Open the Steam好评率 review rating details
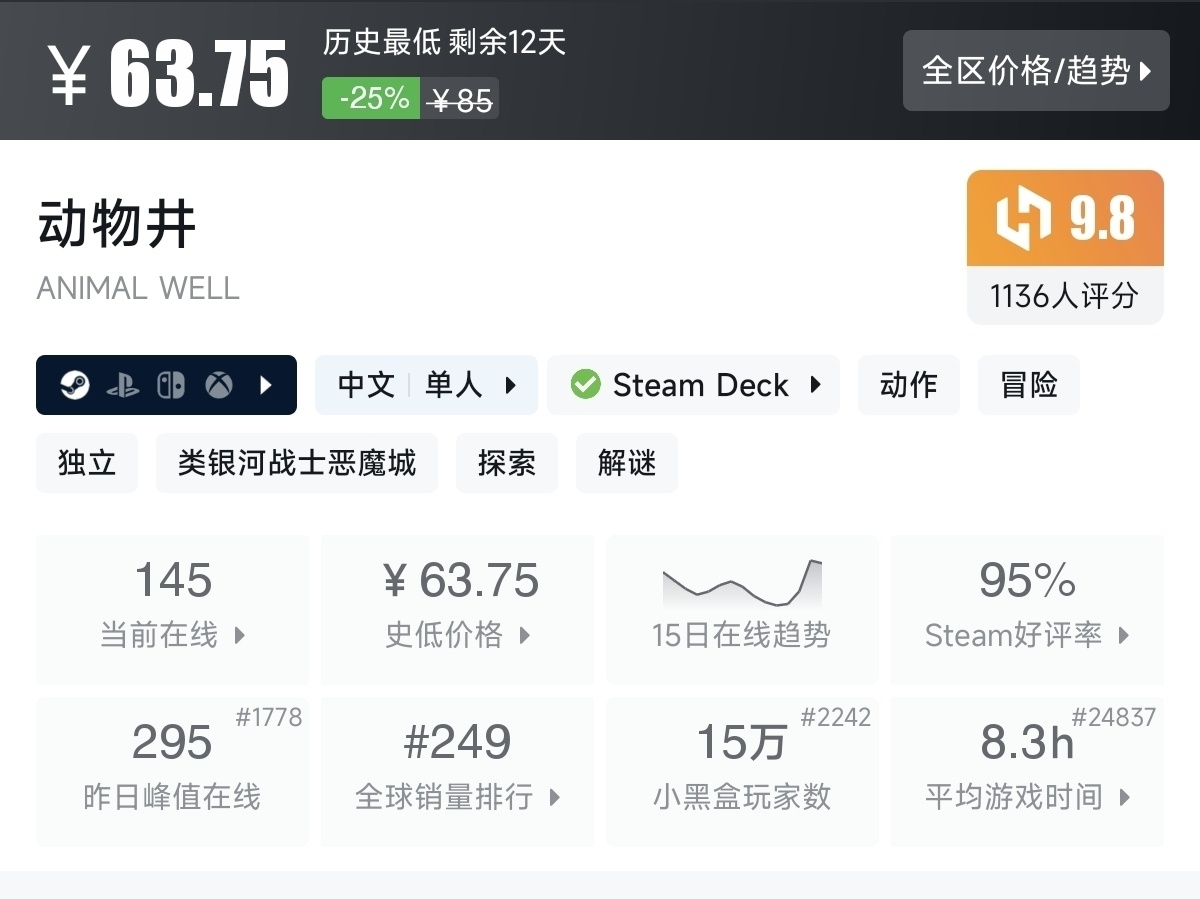 pyautogui.click(x=1027, y=609)
